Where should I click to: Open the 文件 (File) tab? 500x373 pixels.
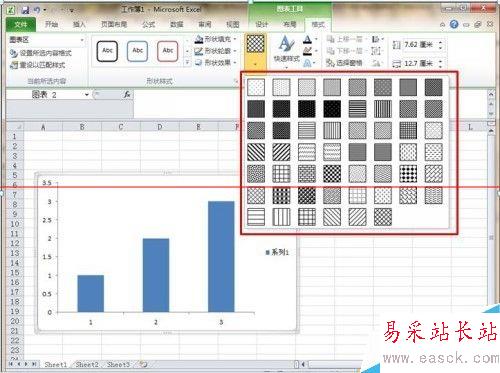[21, 24]
